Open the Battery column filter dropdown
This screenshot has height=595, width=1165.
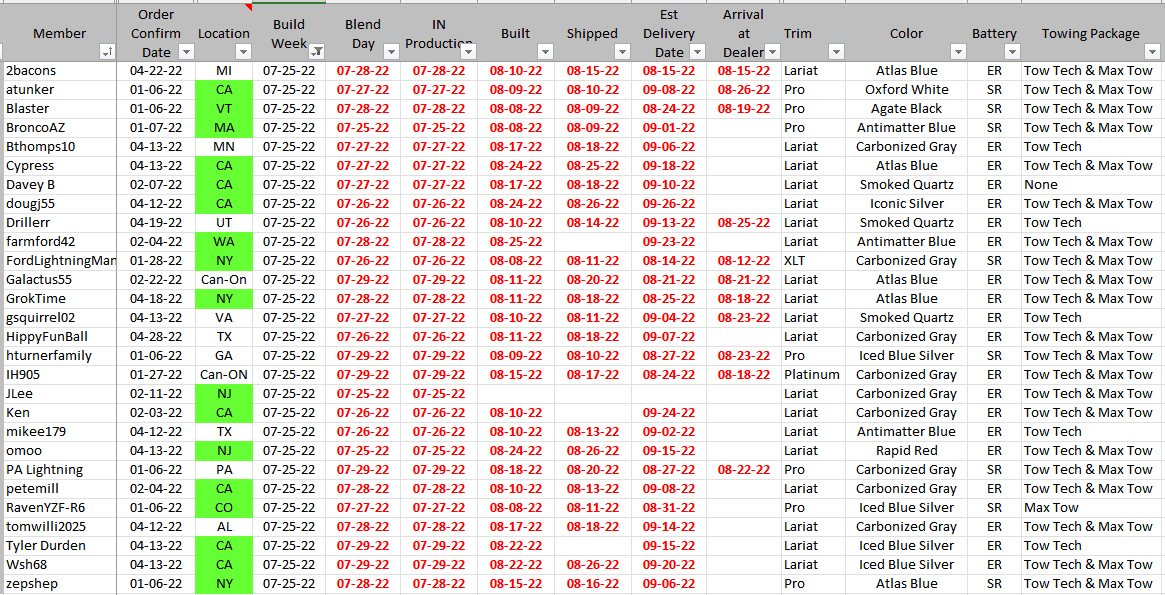[x=1011, y=52]
